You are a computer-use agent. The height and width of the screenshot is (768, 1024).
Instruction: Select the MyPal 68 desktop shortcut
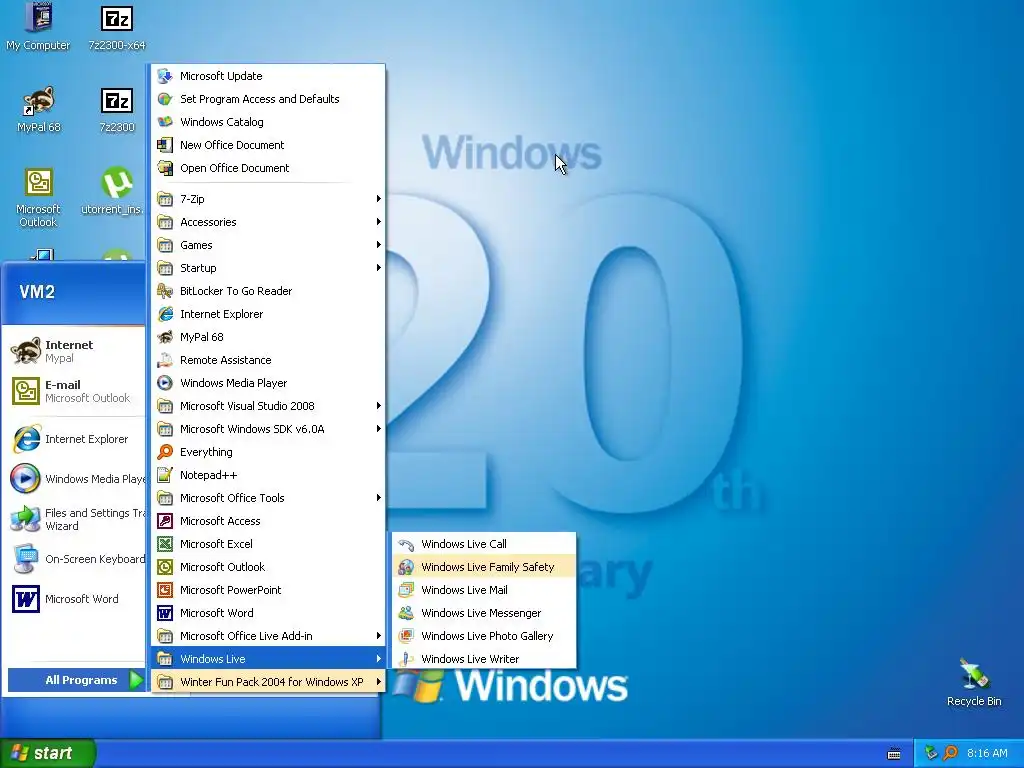[39, 109]
